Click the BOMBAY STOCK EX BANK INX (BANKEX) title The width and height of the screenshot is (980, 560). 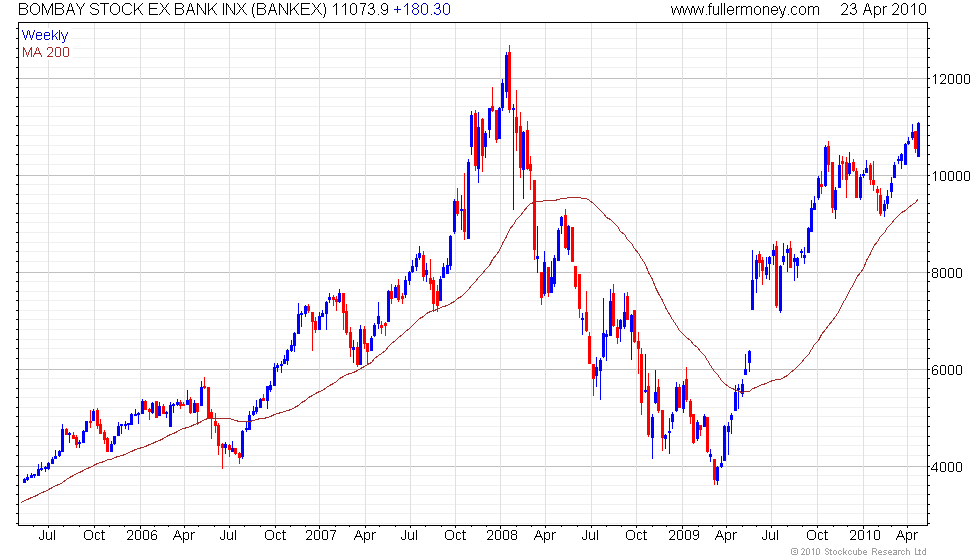[172, 9]
